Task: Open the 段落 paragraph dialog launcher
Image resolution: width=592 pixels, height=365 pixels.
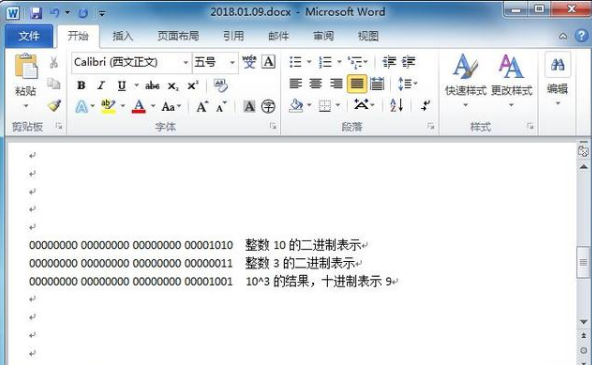Action: pyautogui.click(x=431, y=126)
